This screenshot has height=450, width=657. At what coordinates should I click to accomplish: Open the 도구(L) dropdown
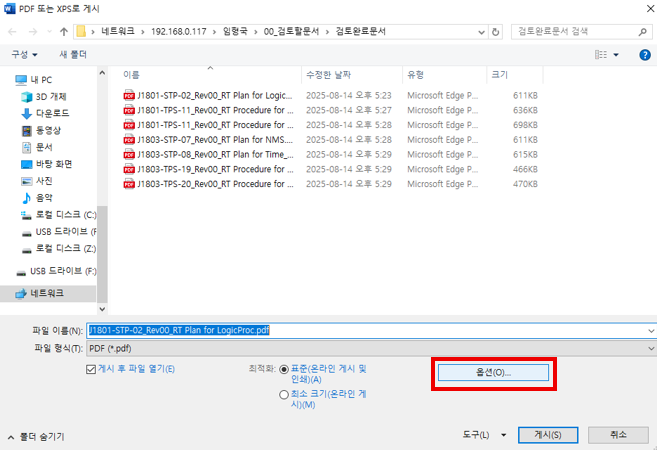click(x=484, y=435)
